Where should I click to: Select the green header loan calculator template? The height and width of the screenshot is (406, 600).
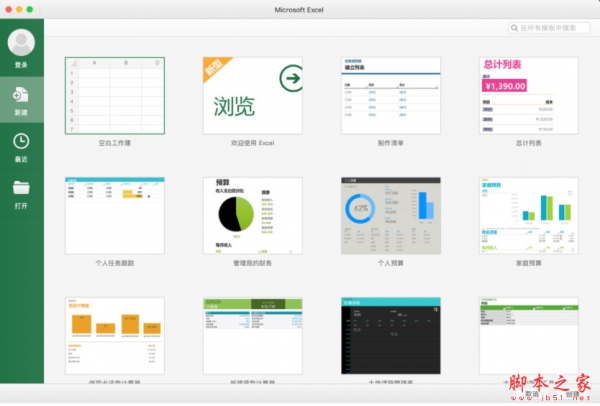(x=253, y=336)
